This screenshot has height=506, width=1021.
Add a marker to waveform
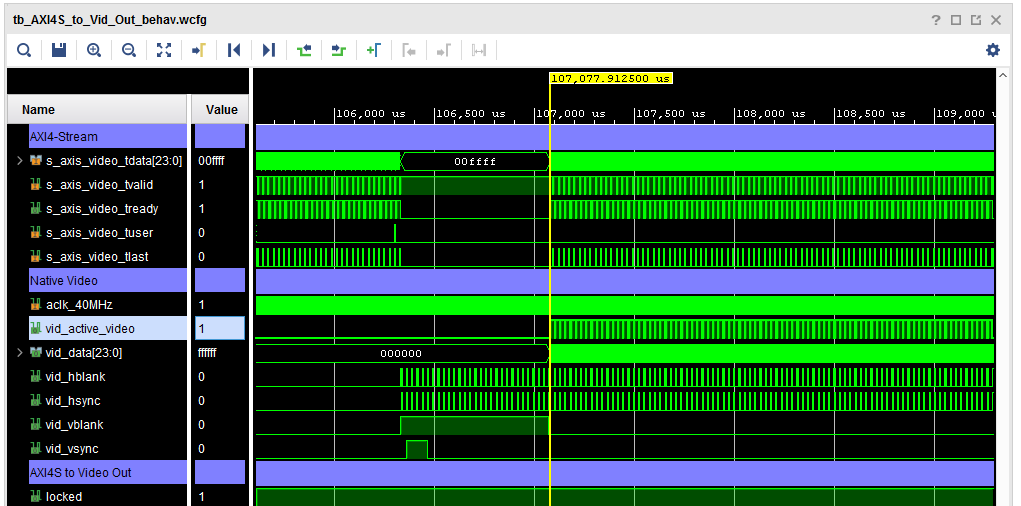click(x=373, y=50)
